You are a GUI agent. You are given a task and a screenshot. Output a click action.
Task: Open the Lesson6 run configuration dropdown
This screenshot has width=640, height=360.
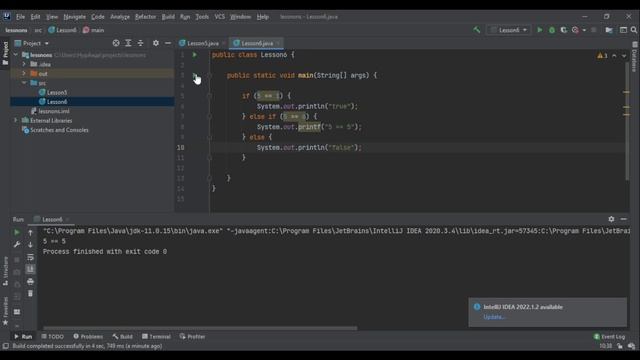click(509, 30)
